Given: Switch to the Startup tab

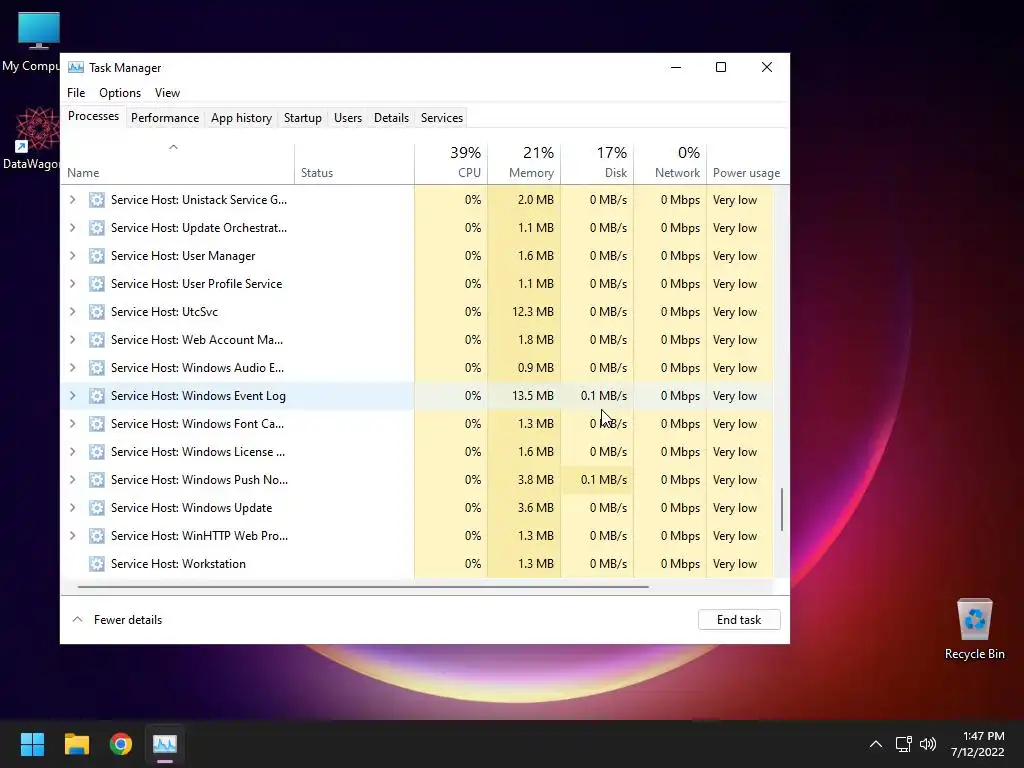Looking at the screenshot, I should [302, 118].
